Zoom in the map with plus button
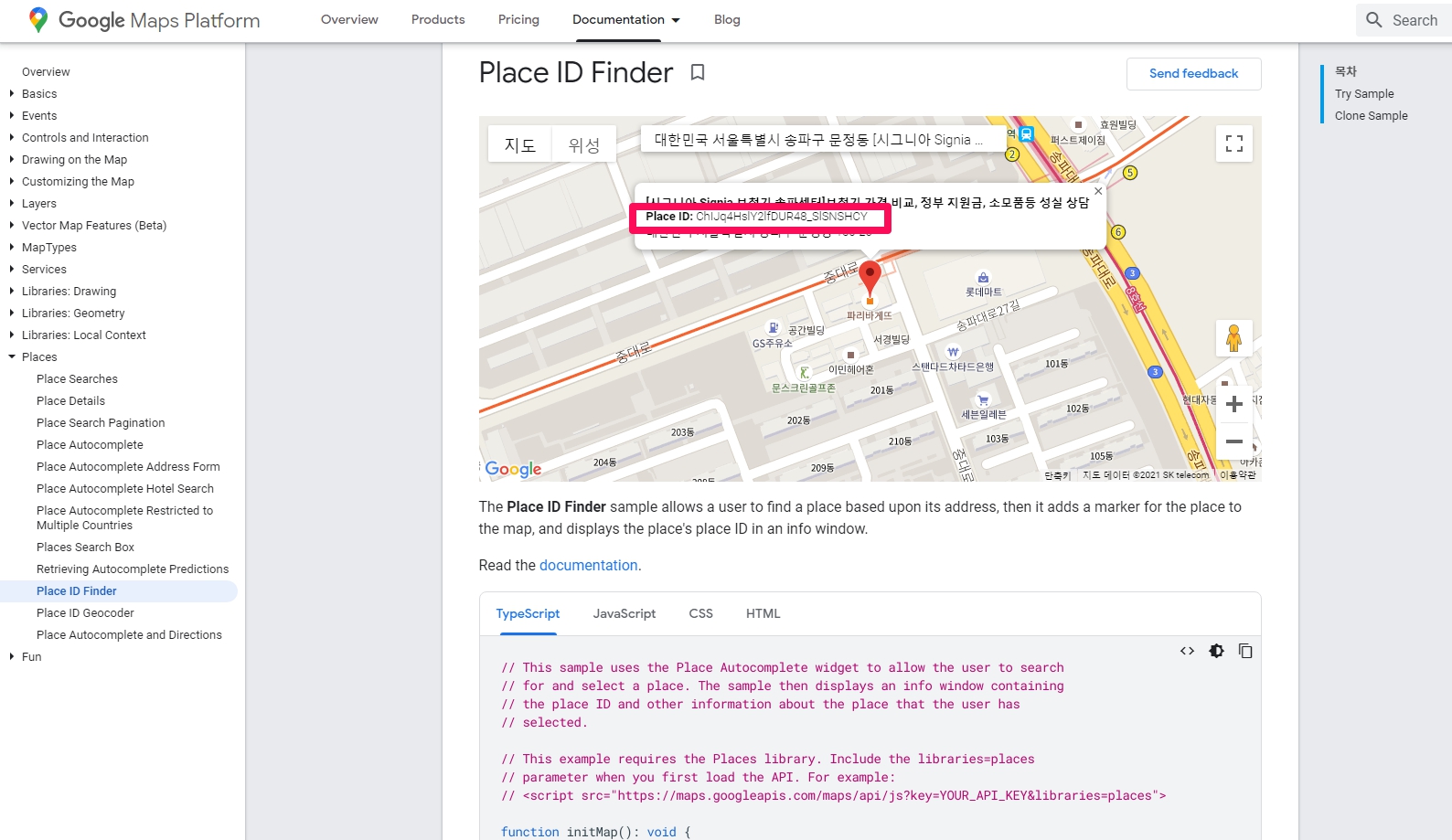This screenshot has height=840, width=1452. click(x=1233, y=404)
